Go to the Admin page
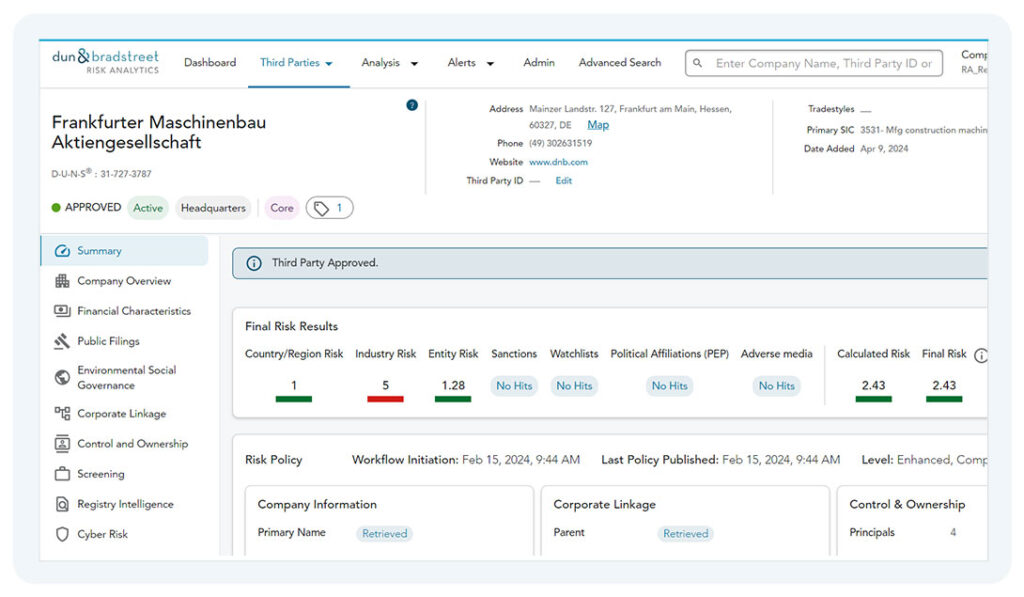Viewport: 1024px width, 597px height. point(539,63)
